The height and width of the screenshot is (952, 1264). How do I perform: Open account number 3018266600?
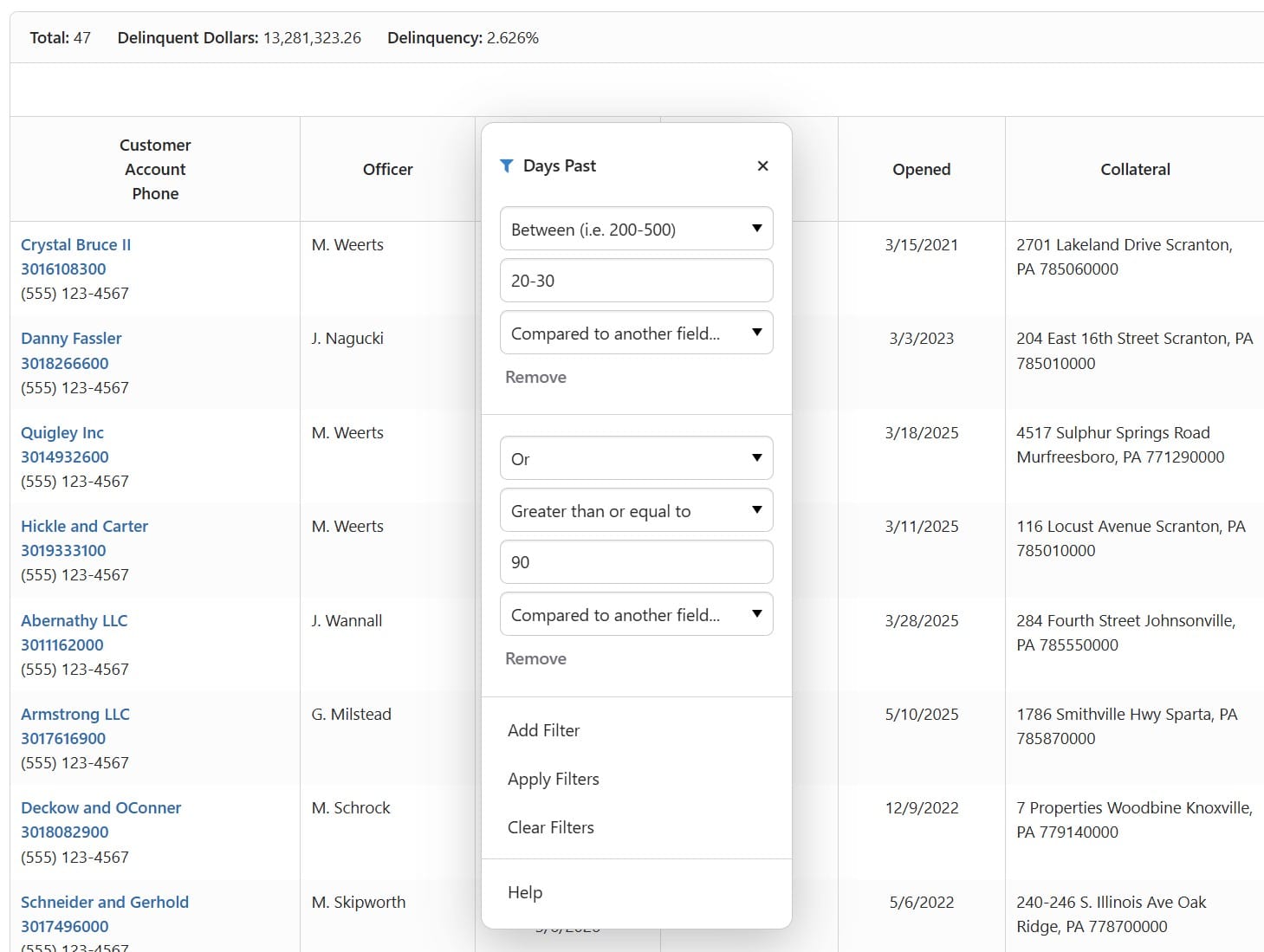pyautogui.click(x=65, y=363)
